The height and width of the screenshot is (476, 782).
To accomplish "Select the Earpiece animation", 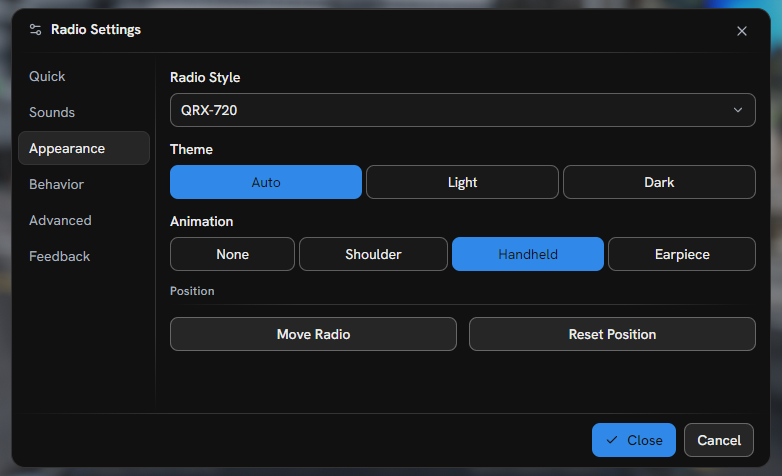I will tap(682, 254).
